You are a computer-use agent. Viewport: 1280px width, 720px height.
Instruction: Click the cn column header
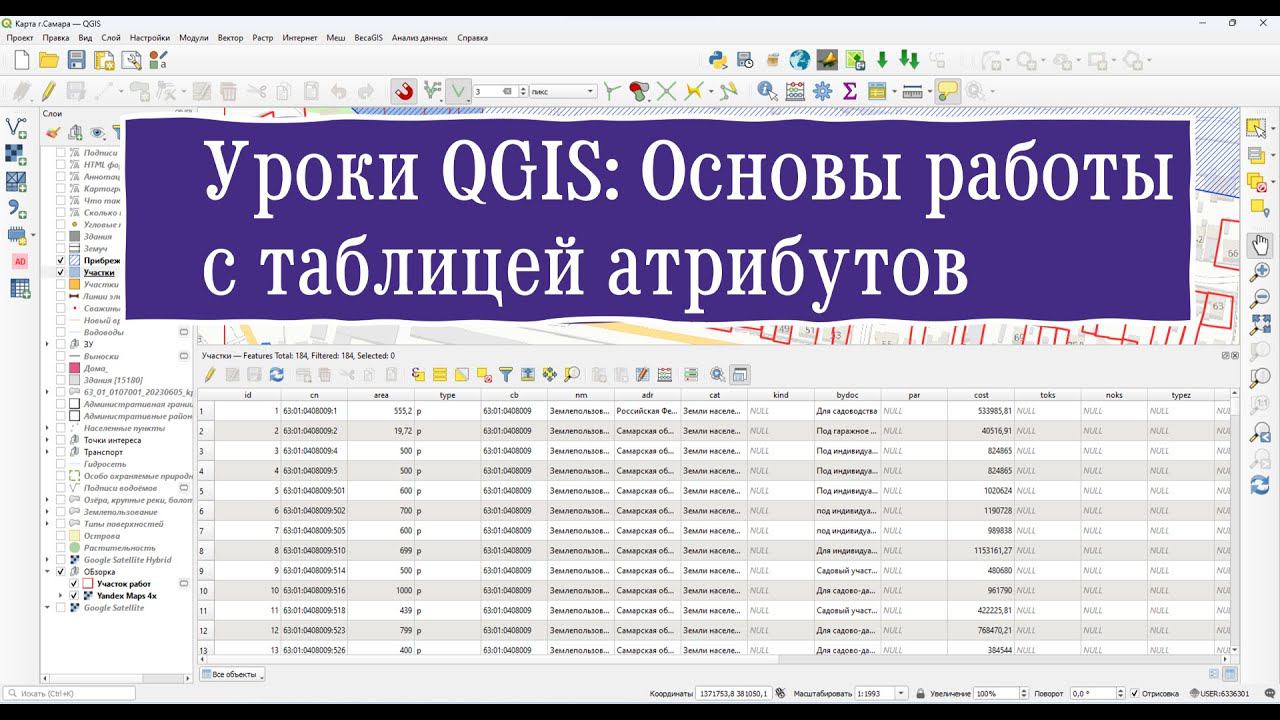point(314,395)
